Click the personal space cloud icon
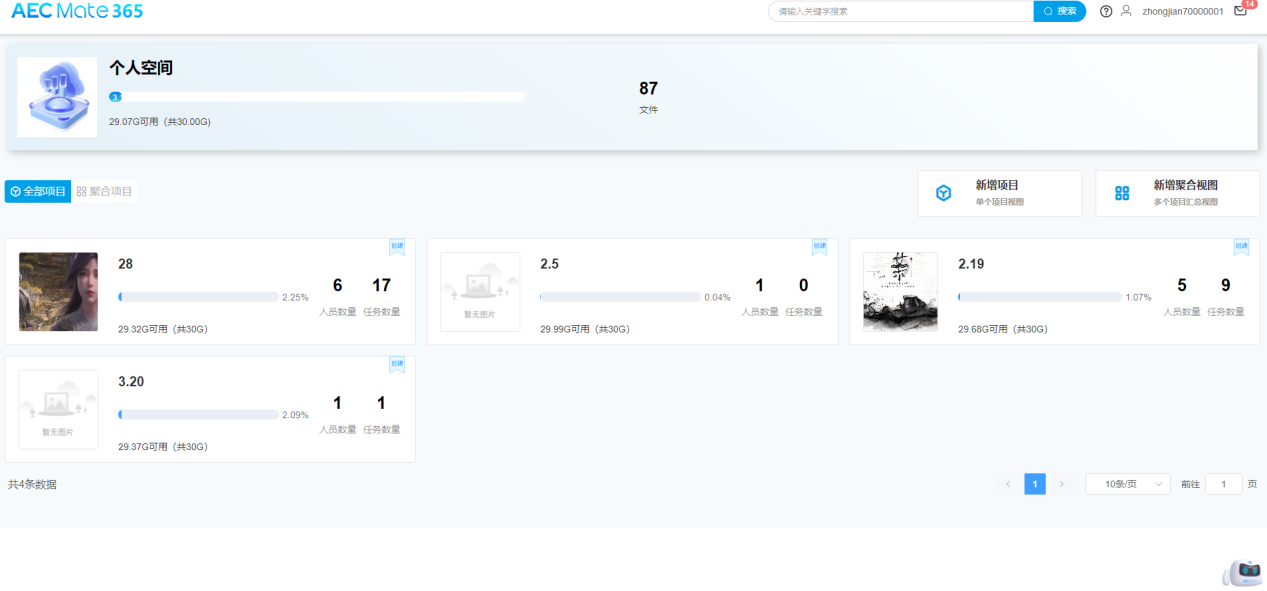The image size is (1267, 591). pos(57,97)
